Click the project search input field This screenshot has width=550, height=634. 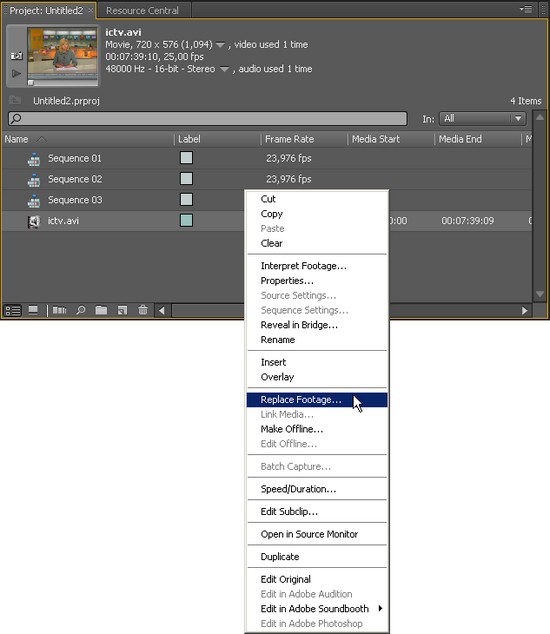[207, 118]
